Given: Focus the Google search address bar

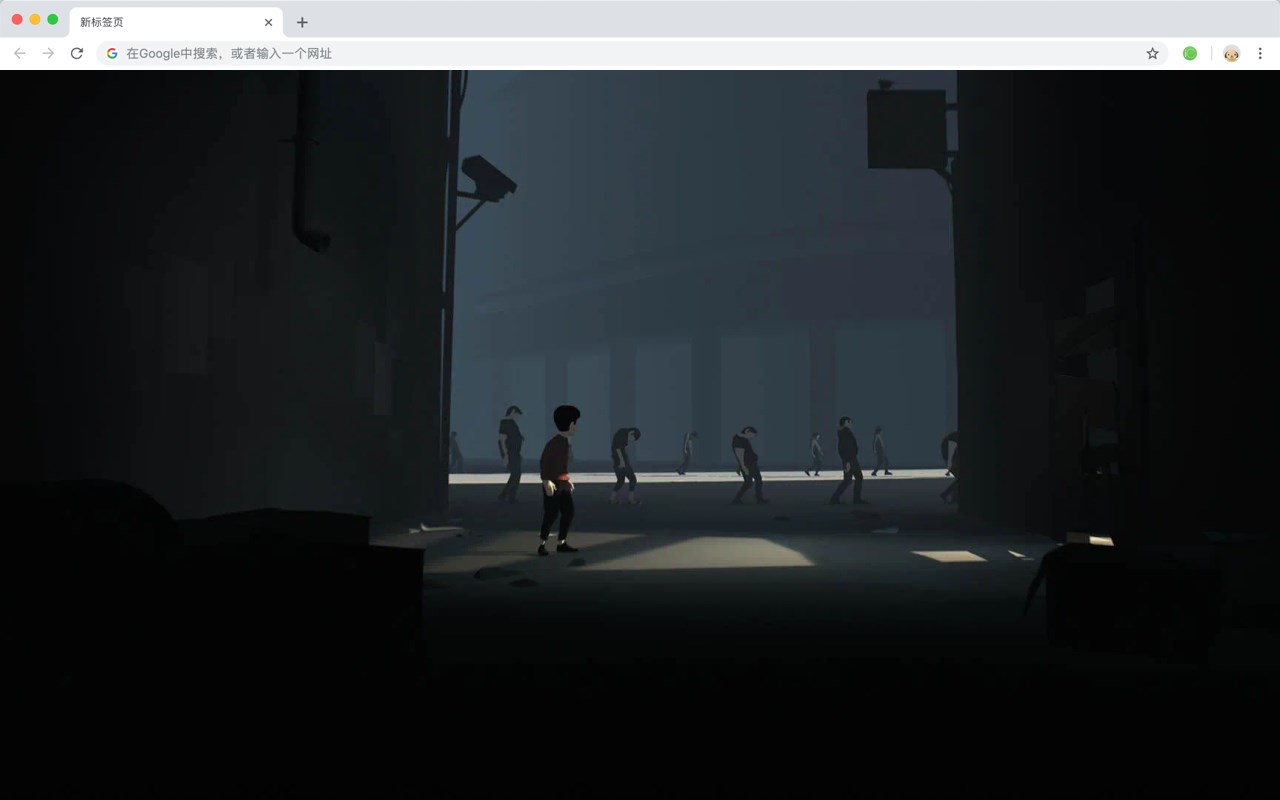Looking at the screenshot, I should point(632,53).
